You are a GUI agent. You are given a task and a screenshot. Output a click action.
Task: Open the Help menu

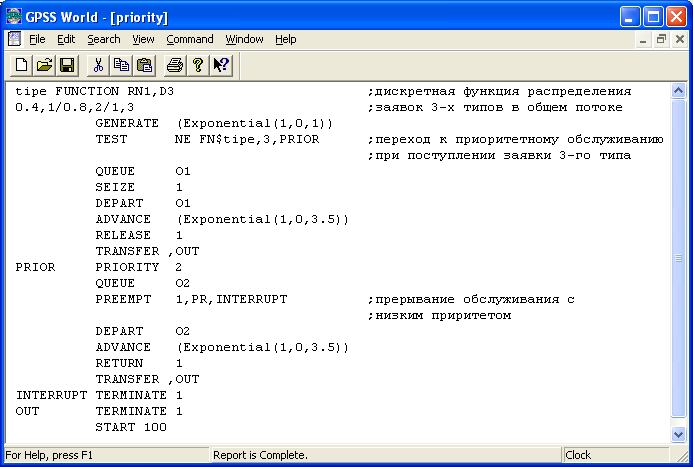pyautogui.click(x=286, y=39)
